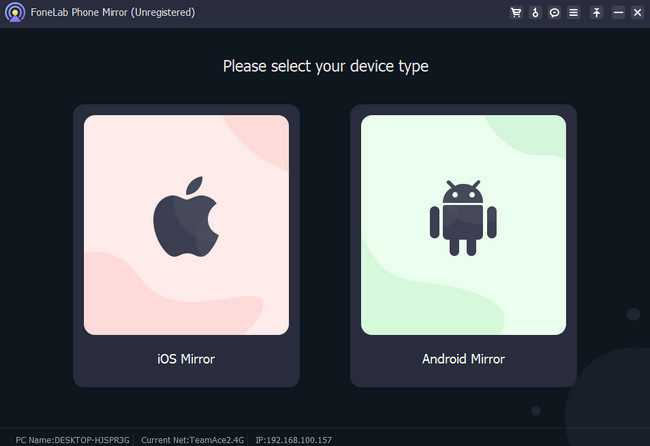Click the FoneLab Phone Mirror app logo
This screenshot has height=446, width=650.
pos(15,12)
